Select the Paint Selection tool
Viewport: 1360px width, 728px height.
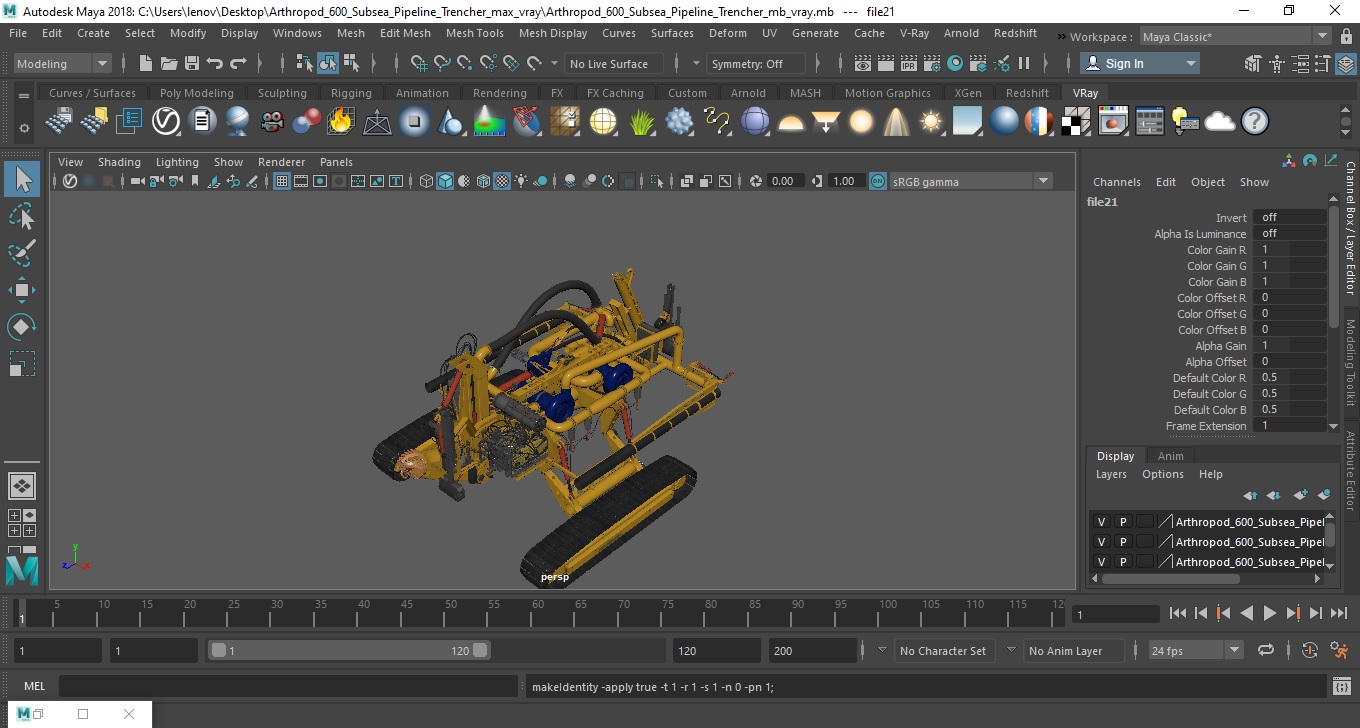coord(22,253)
